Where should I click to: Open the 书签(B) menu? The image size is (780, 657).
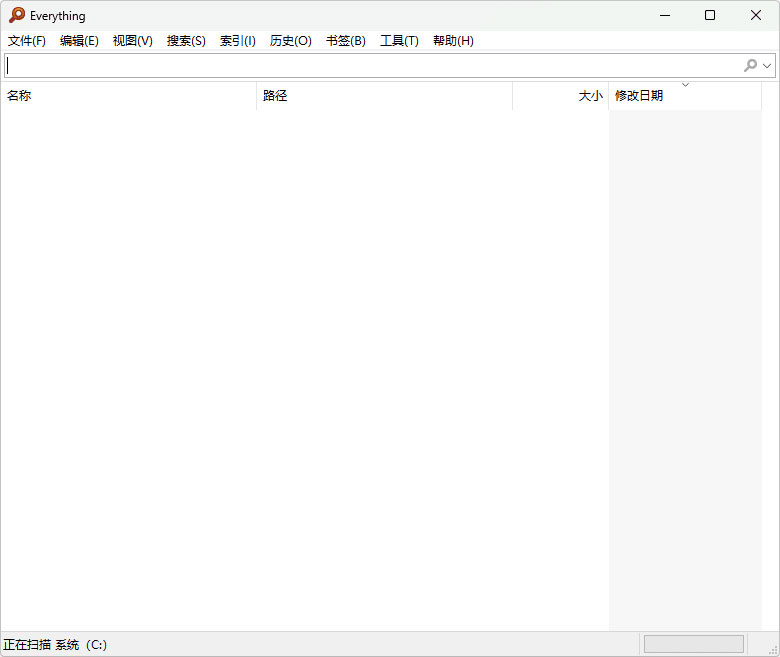coord(346,41)
